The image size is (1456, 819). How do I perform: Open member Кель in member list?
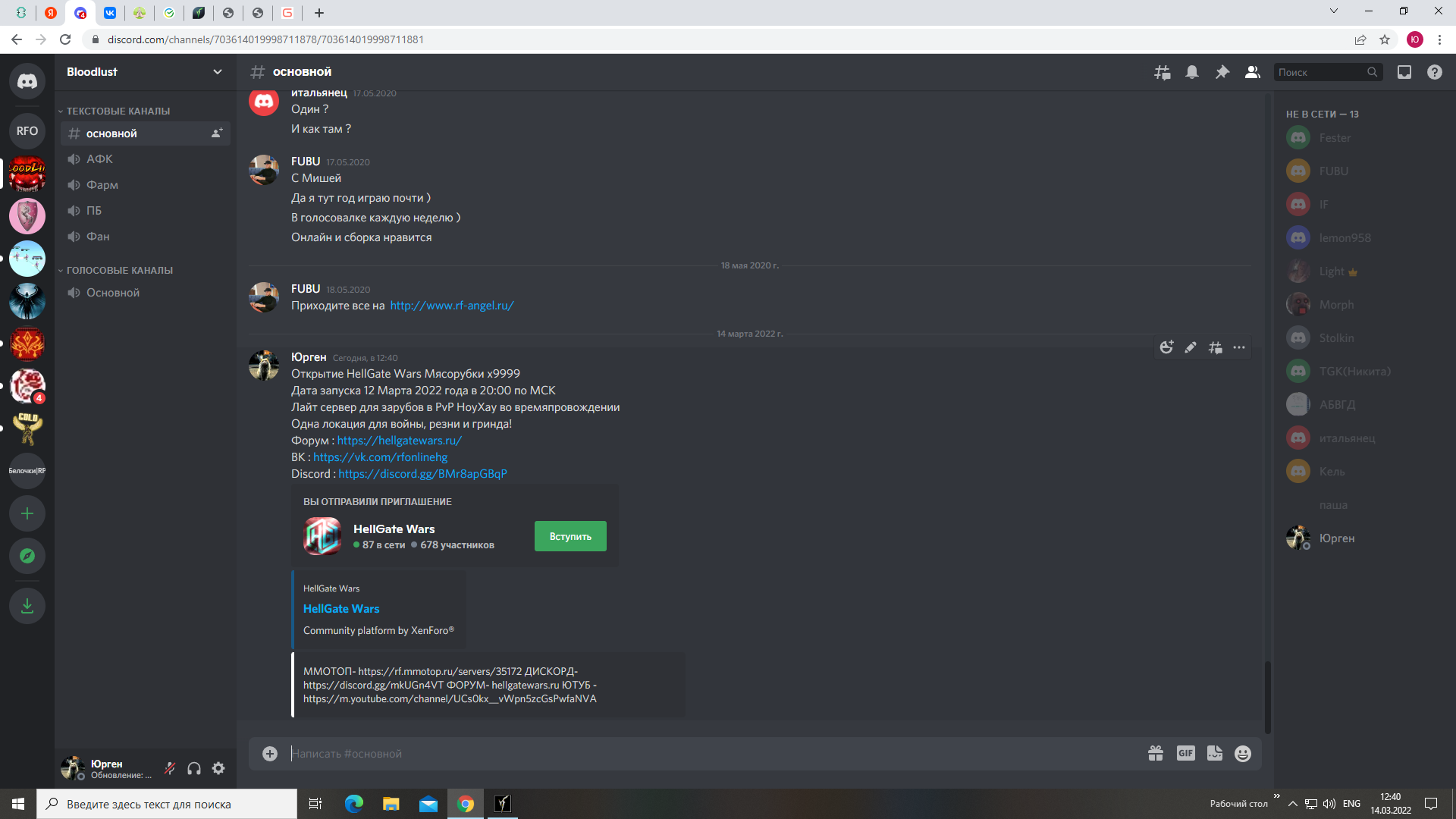pos(1365,472)
